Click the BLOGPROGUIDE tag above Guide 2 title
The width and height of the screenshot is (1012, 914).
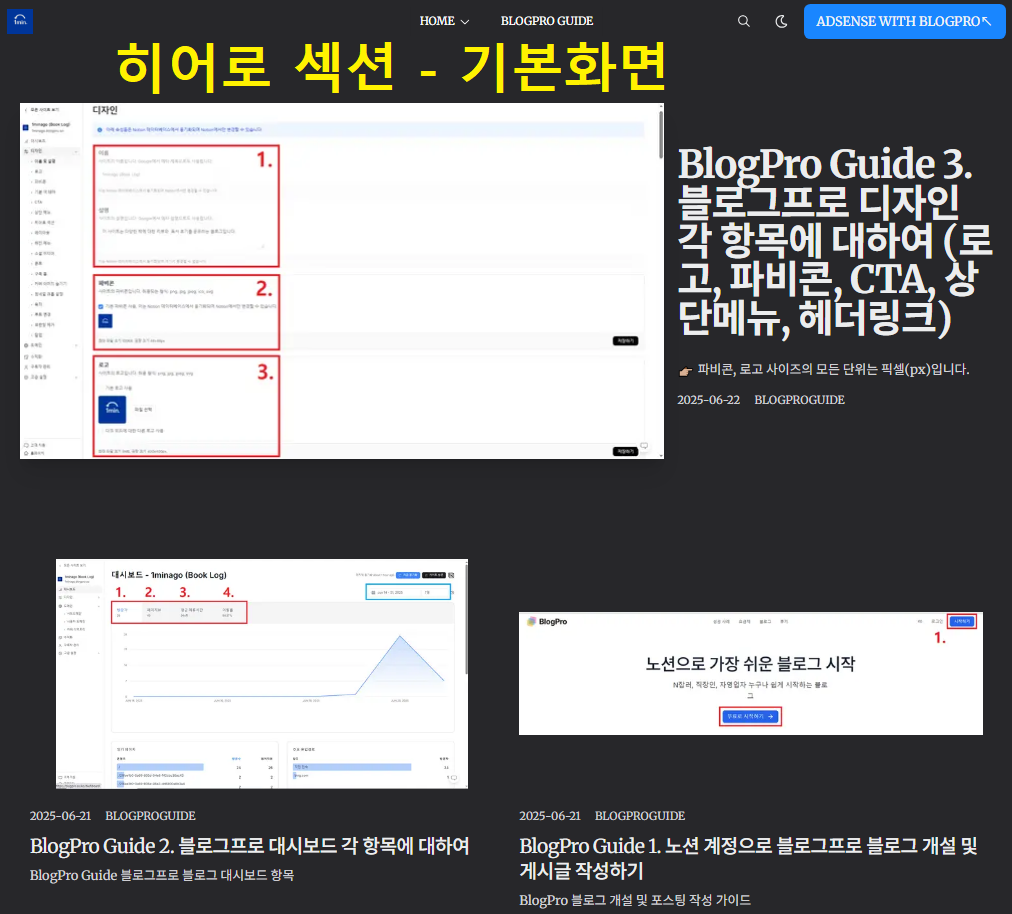pos(150,816)
